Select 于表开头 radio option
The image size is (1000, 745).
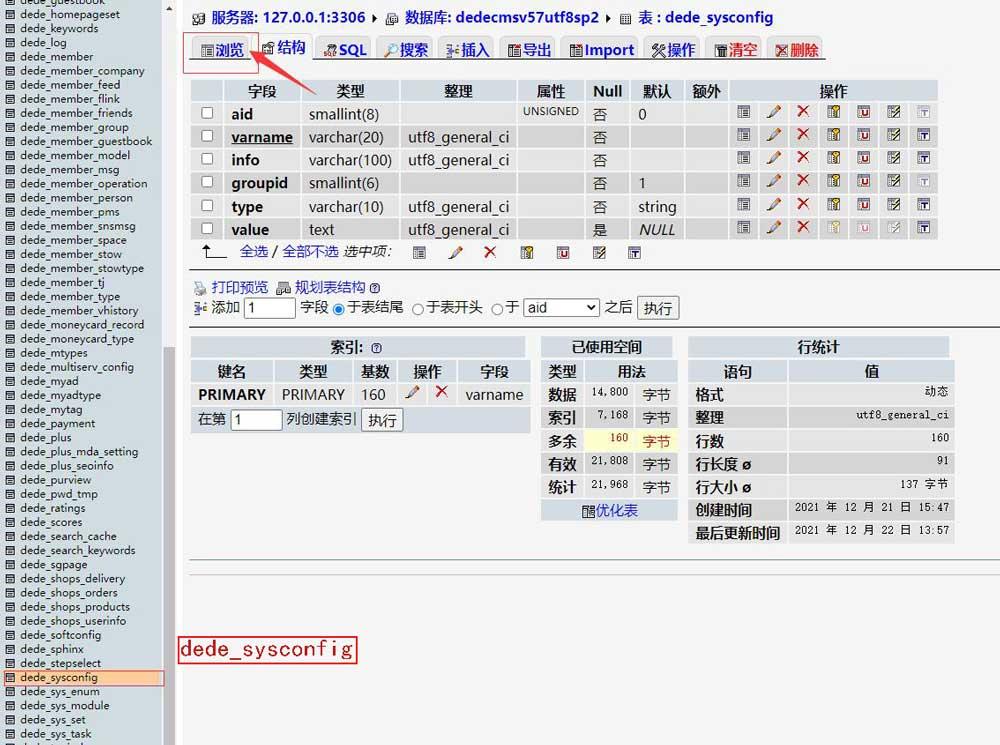click(418, 309)
